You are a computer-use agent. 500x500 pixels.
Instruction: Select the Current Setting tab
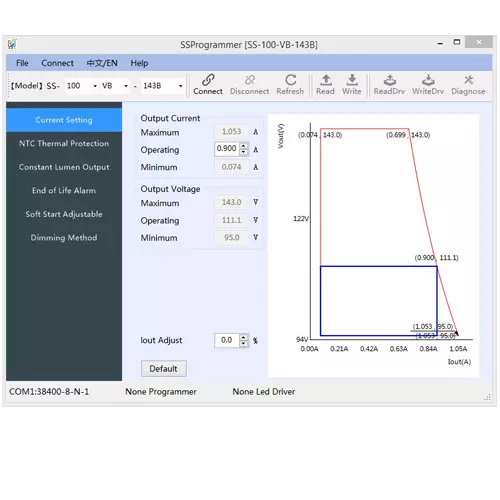(64, 120)
